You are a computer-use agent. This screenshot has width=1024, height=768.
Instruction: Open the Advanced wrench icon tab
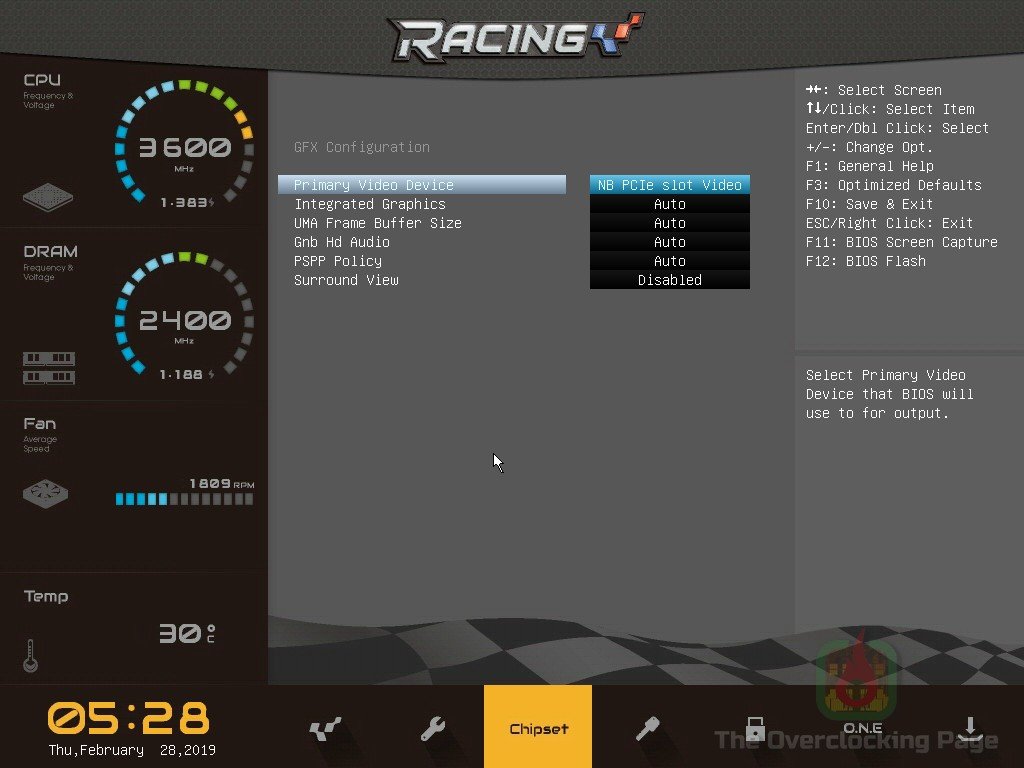click(x=432, y=729)
